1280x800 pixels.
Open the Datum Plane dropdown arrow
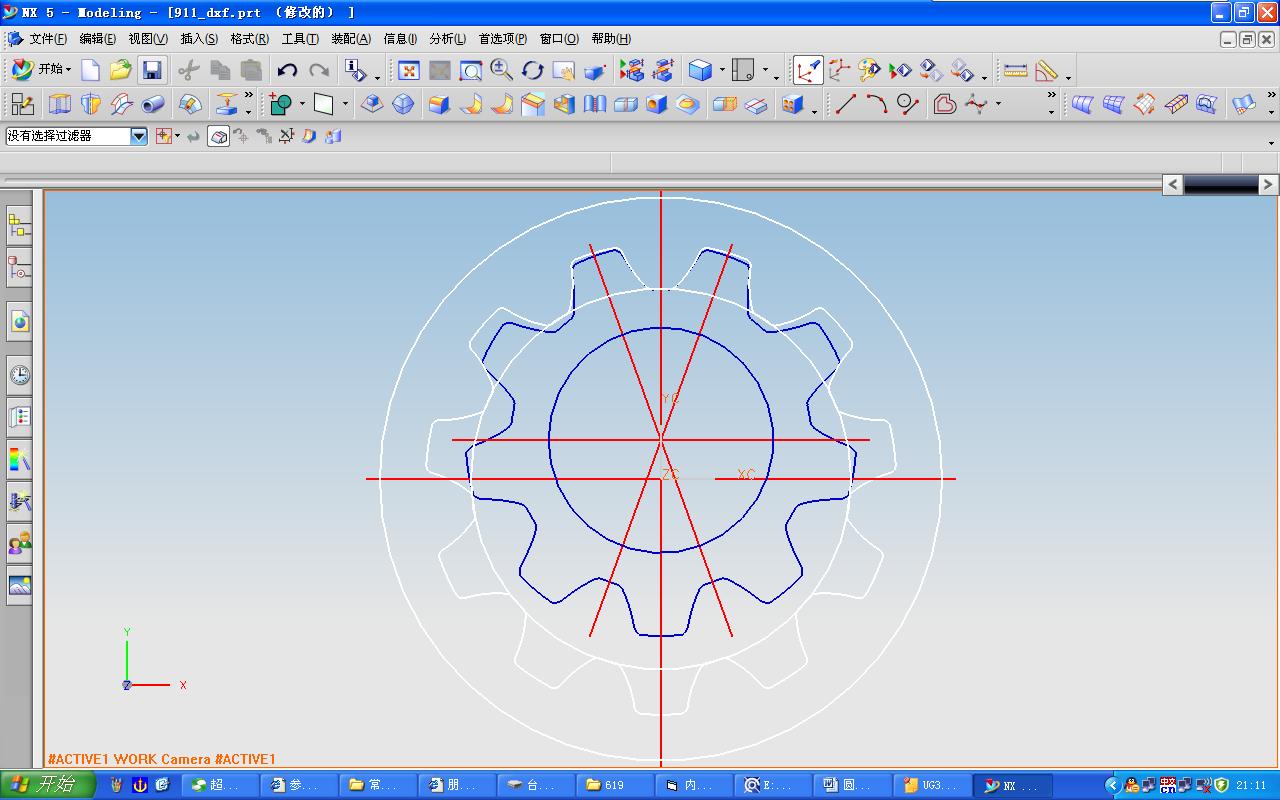click(345, 104)
